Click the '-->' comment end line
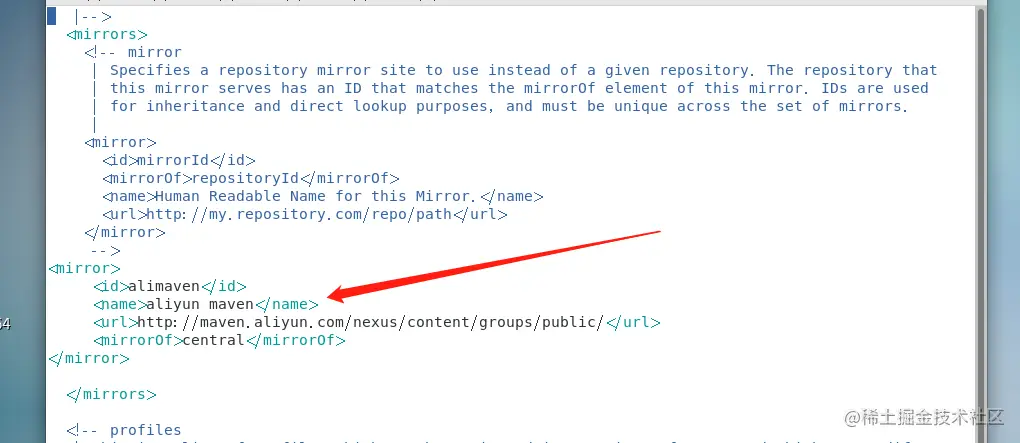1020x443 pixels. coord(105,250)
